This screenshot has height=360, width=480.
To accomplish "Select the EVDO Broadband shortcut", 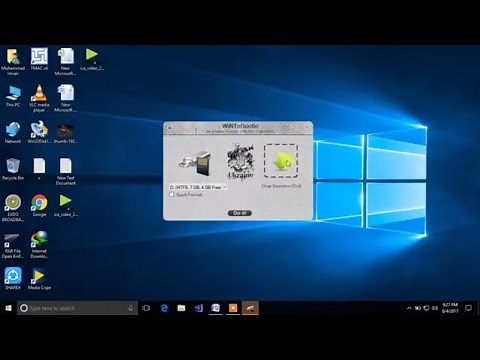I will point(13,208).
